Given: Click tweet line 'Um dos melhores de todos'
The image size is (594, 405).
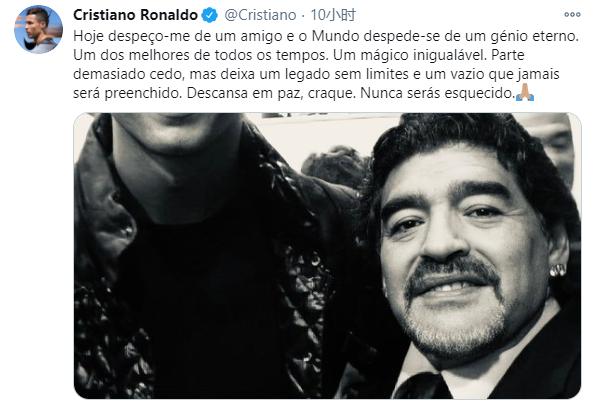Looking at the screenshot, I should [299, 55].
